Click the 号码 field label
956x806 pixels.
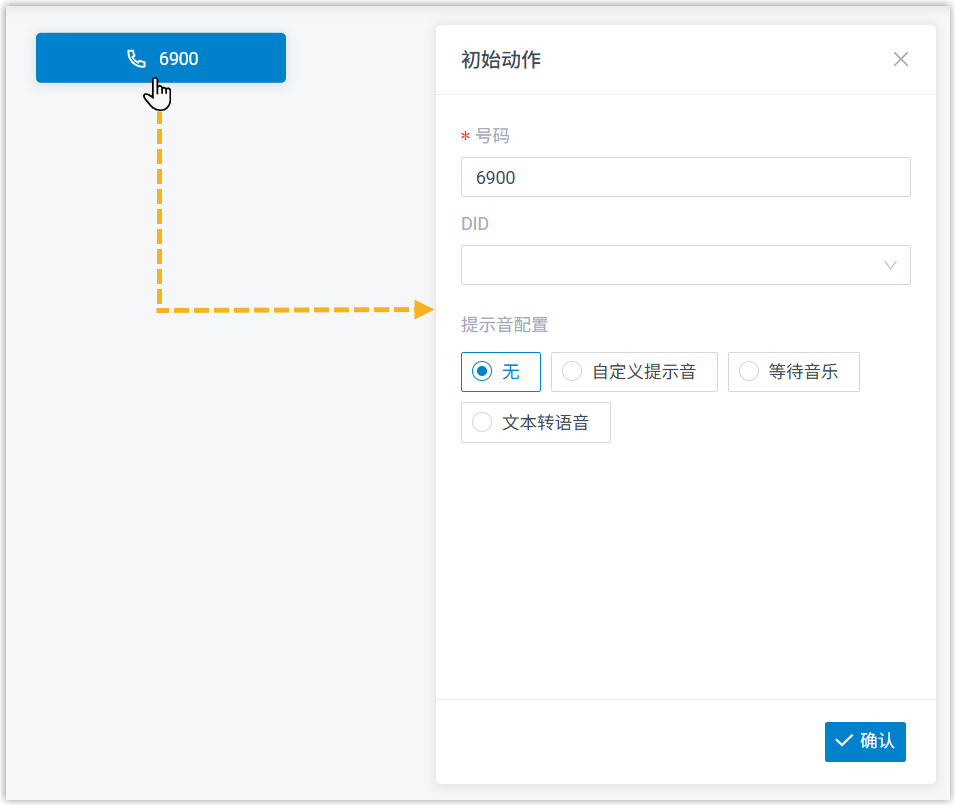pyautogui.click(x=492, y=136)
